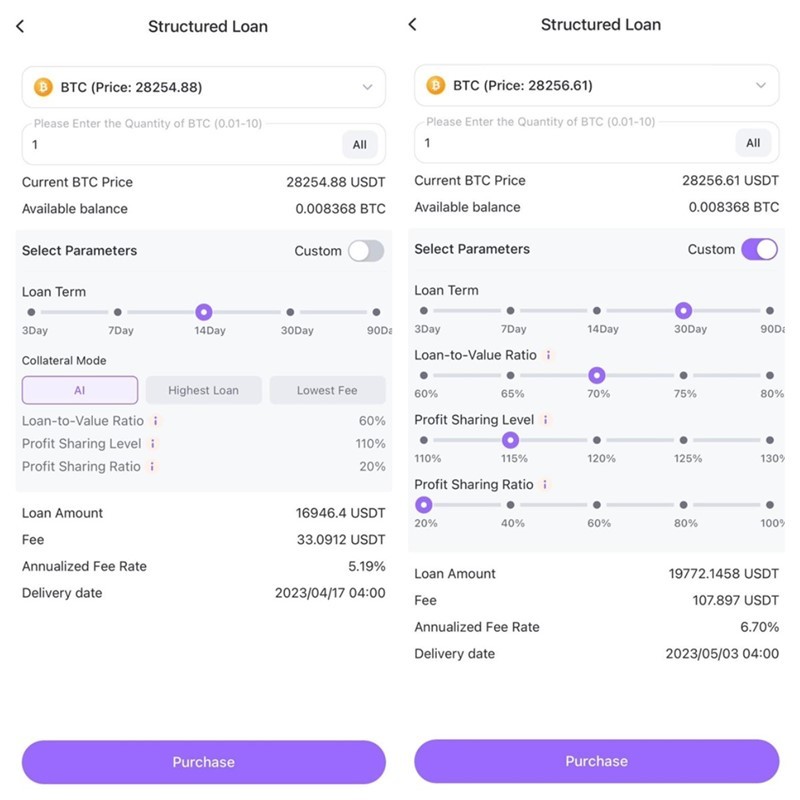Viewport: 800px width, 800px height.
Task: Click the left BTC coin selector chevron
Action: (367, 87)
